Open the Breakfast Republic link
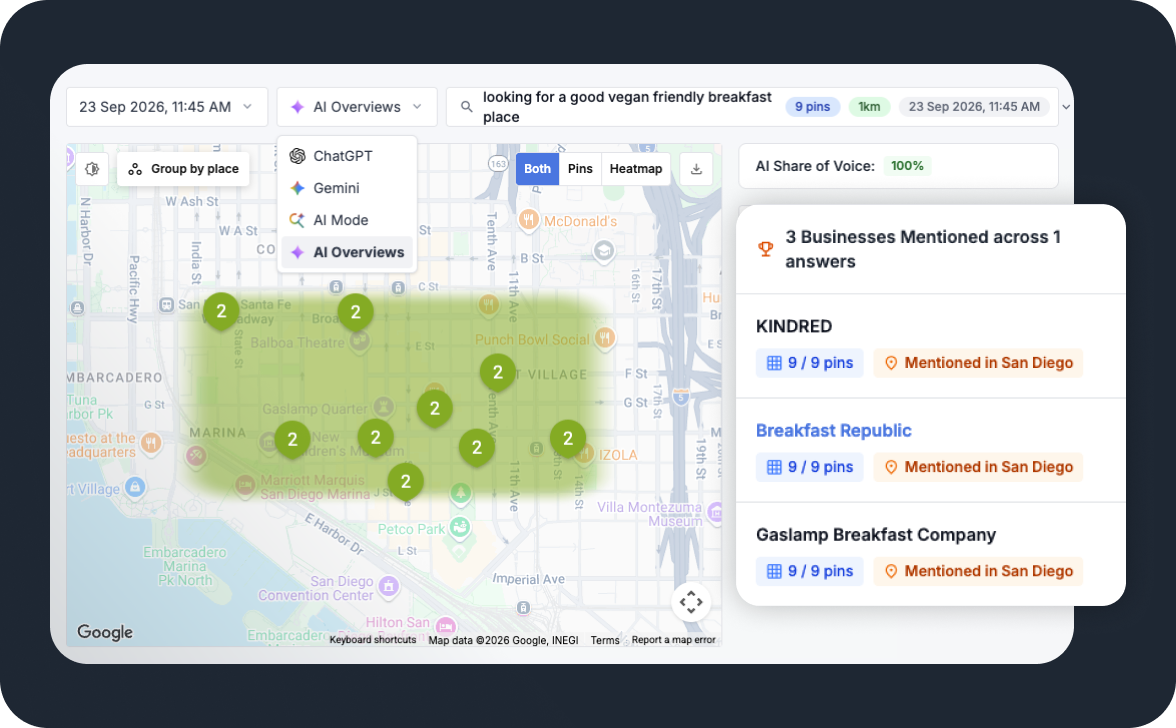 (x=833, y=431)
